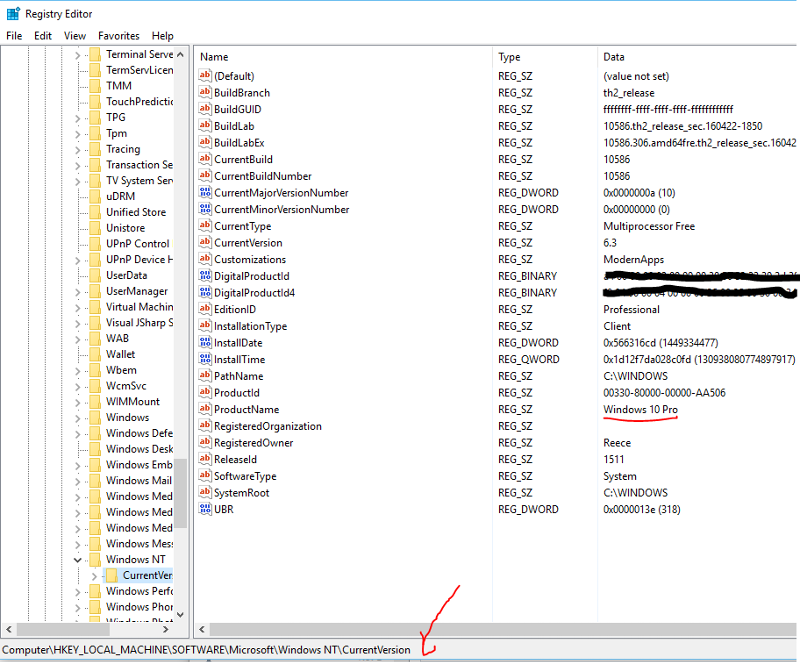Open the Edit menu

(x=43, y=36)
